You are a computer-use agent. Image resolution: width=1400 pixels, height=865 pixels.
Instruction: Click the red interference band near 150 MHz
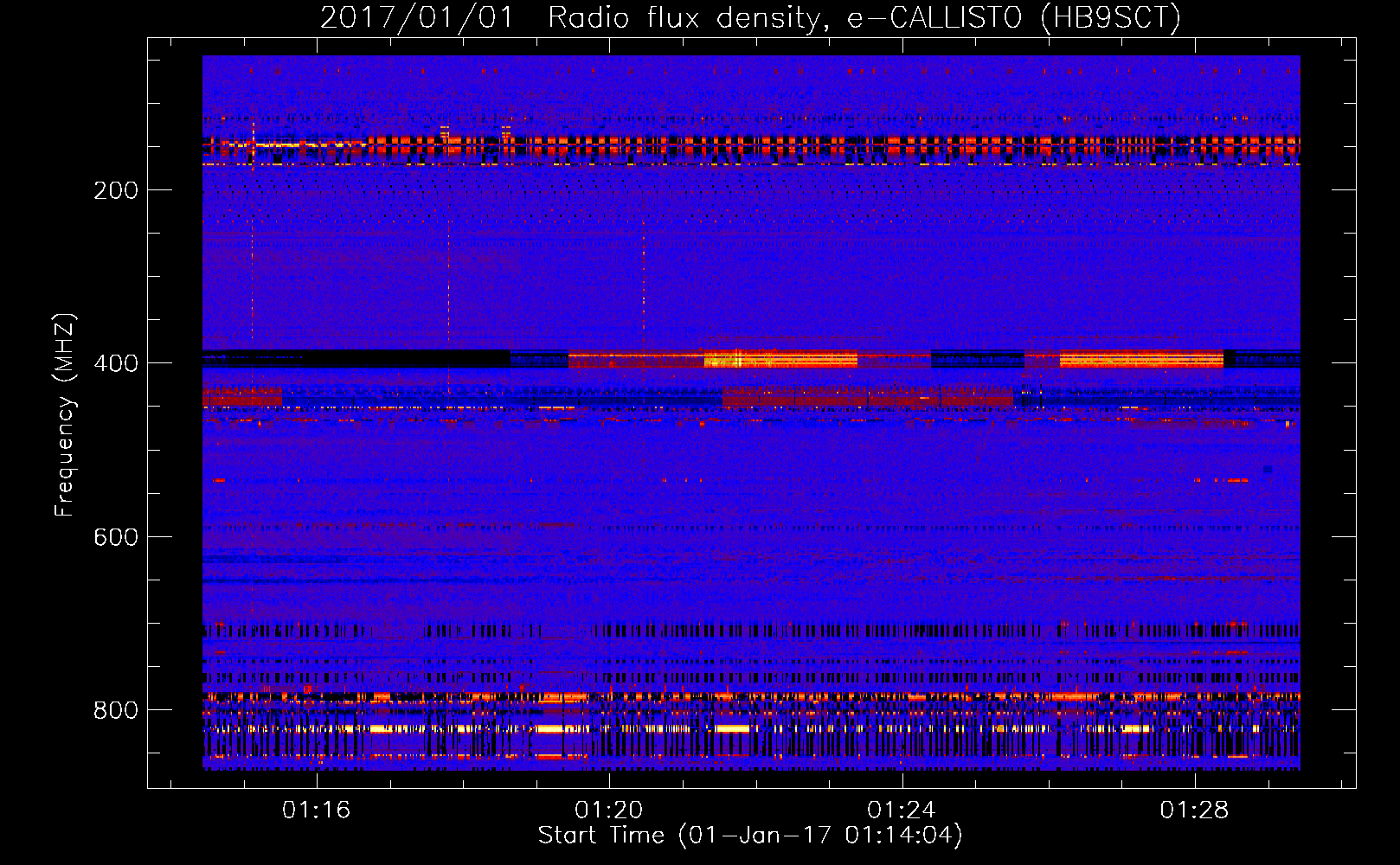[x=751, y=145]
